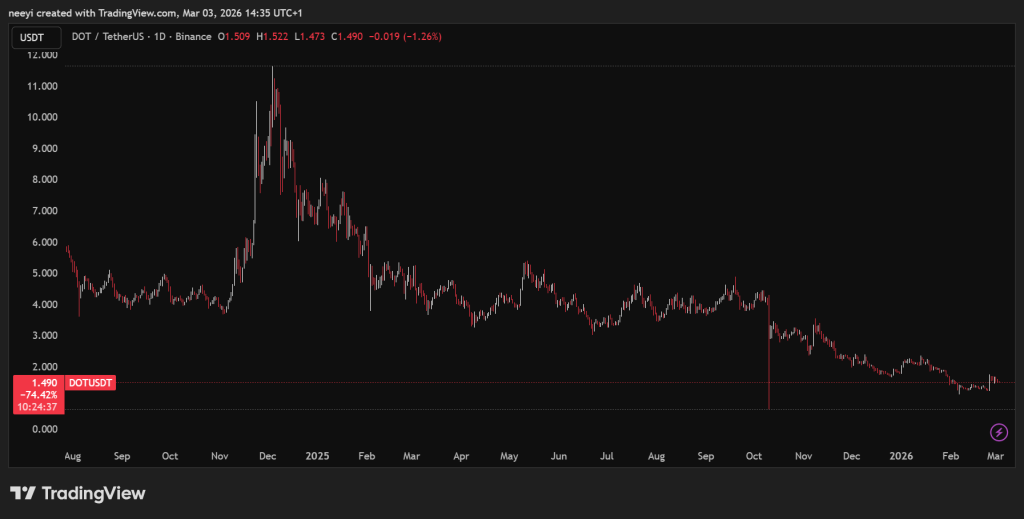Click the DOT / TetherUS symbol title

coord(112,37)
